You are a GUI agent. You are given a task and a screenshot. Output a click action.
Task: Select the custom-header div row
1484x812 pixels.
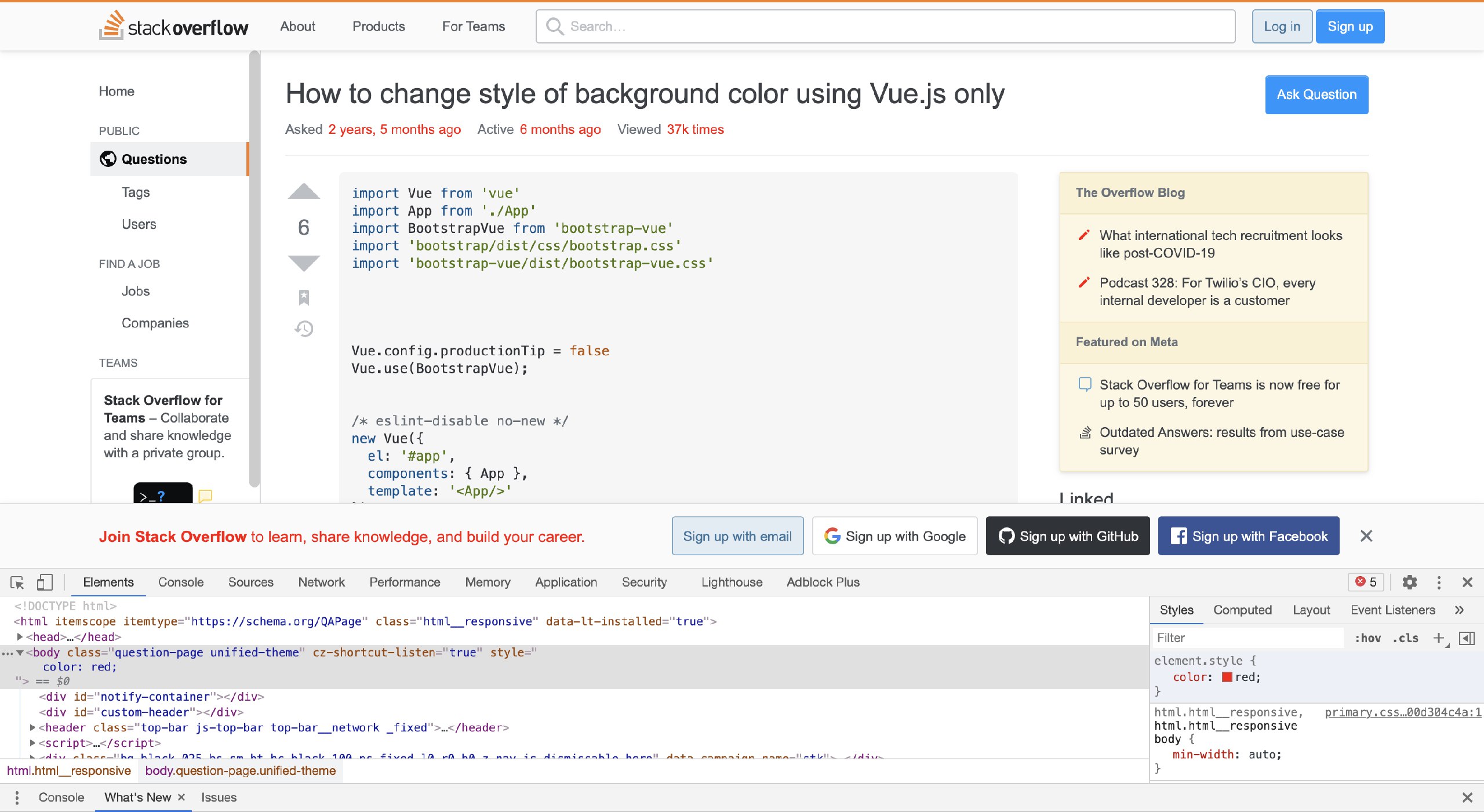pyautogui.click(x=141, y=712)
